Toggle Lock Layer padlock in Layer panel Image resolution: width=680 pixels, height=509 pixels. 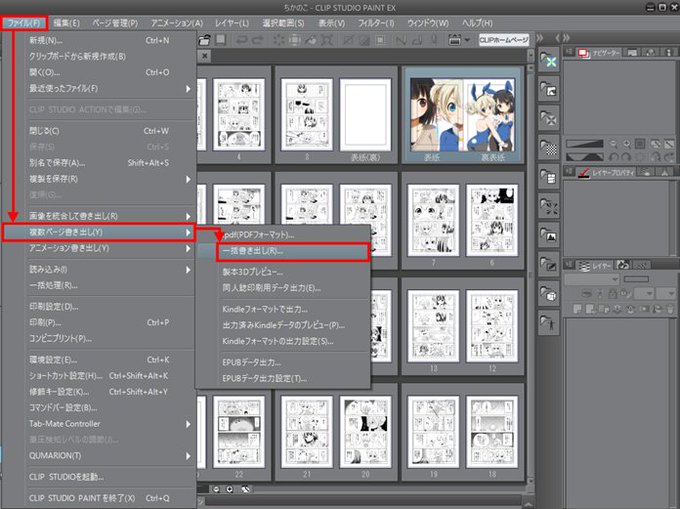[612, 294]
